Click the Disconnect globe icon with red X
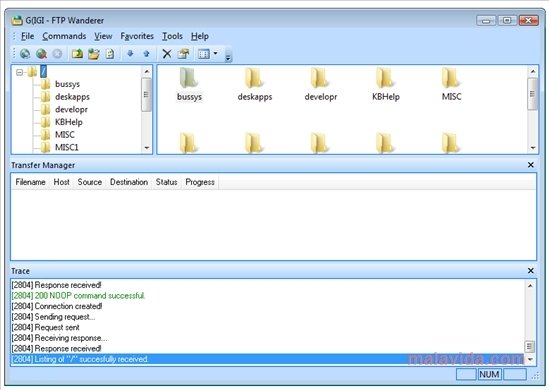The width and height of the screenshot is (549, 390). tap(41, 54)
